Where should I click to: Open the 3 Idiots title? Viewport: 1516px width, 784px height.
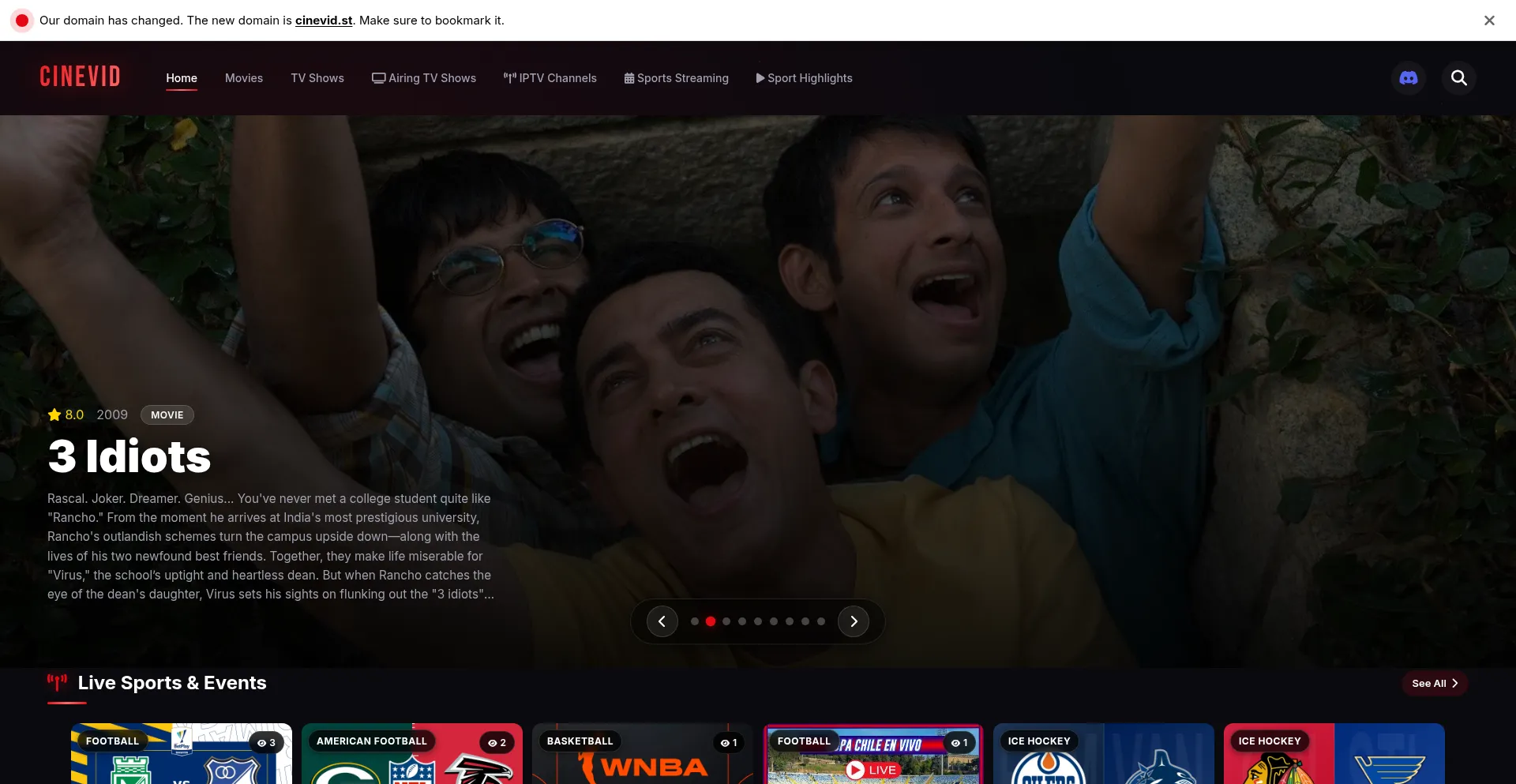pyautogui.click(x=129, y=456)
